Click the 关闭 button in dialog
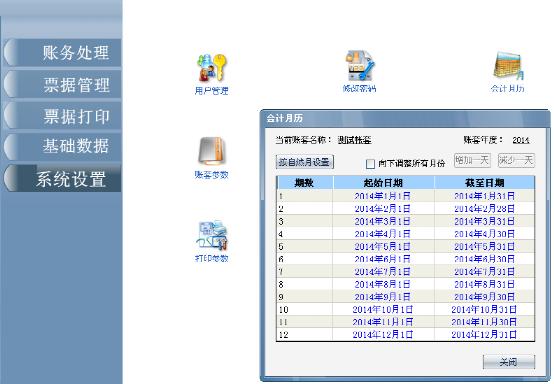This screenshot has width=554, height=384. coord(509,362)
